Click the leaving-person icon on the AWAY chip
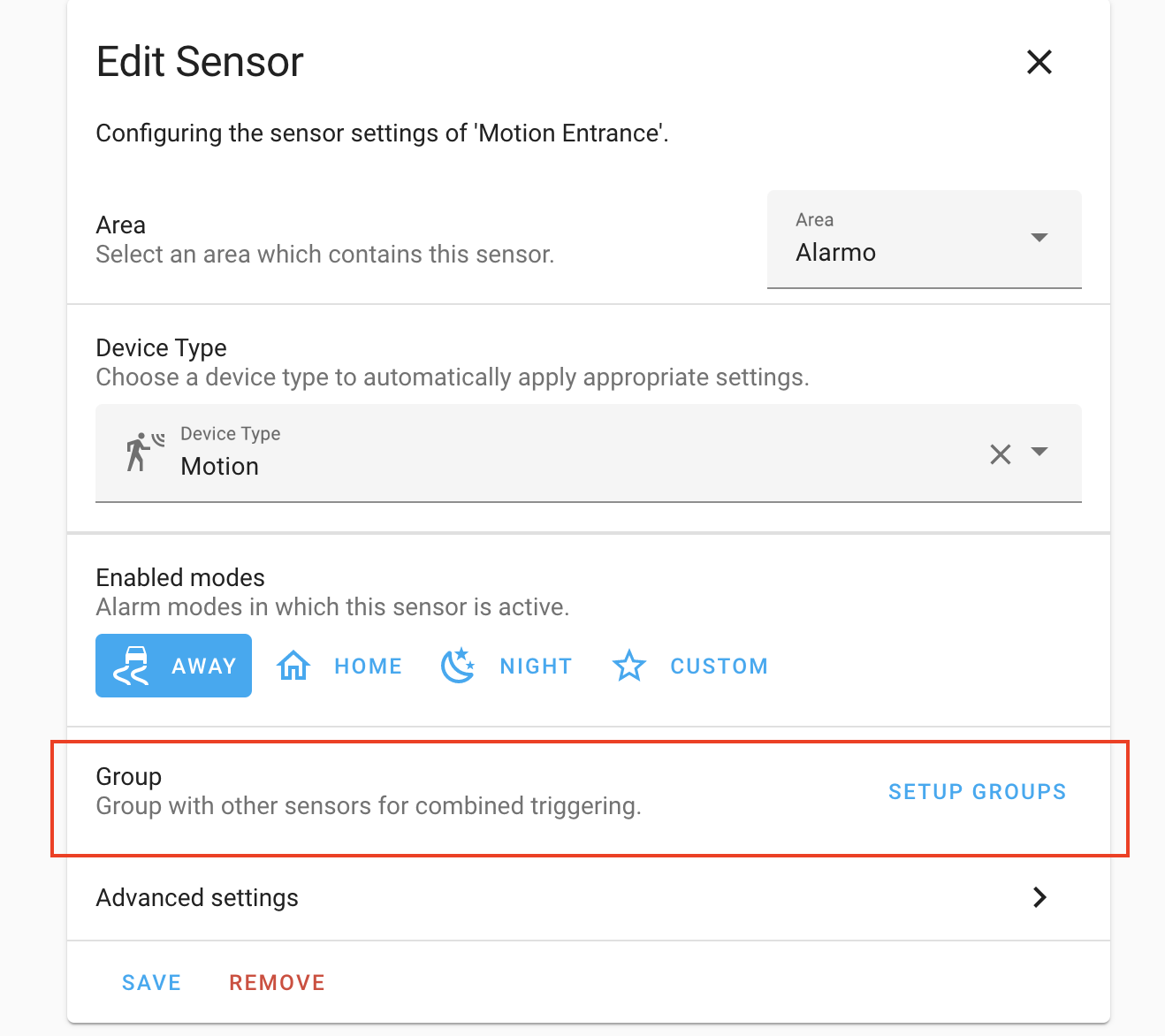Viewport: 1165px width, 1036px height. 130,666
